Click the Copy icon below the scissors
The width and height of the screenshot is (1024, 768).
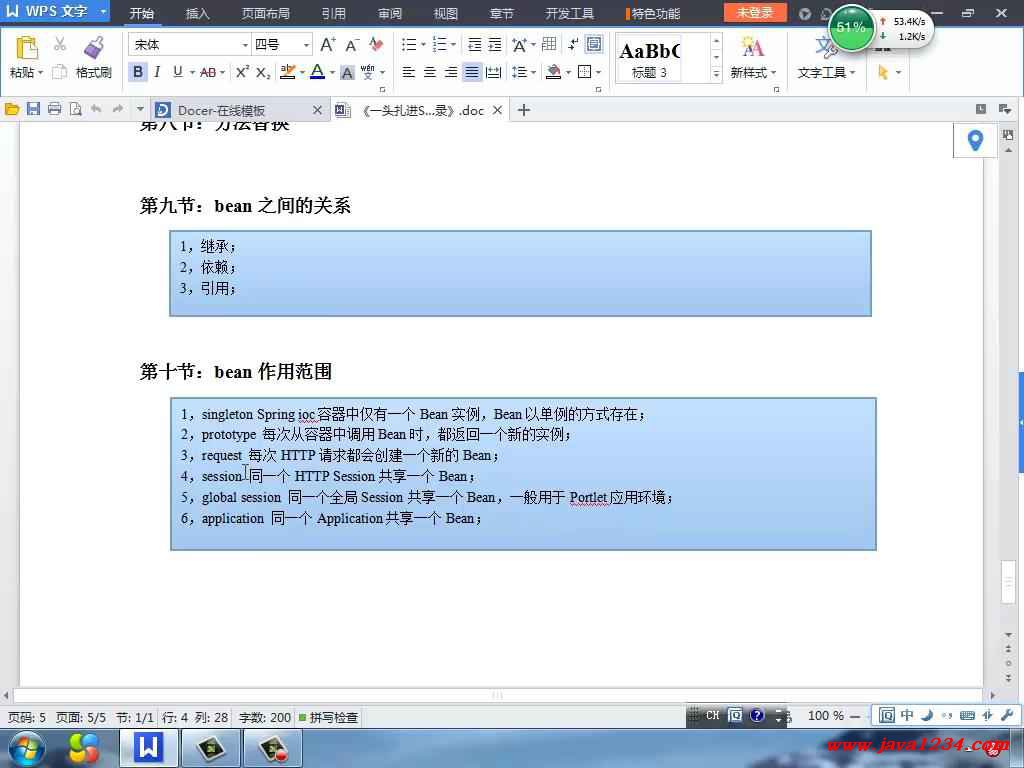click(x=59, y=72)
